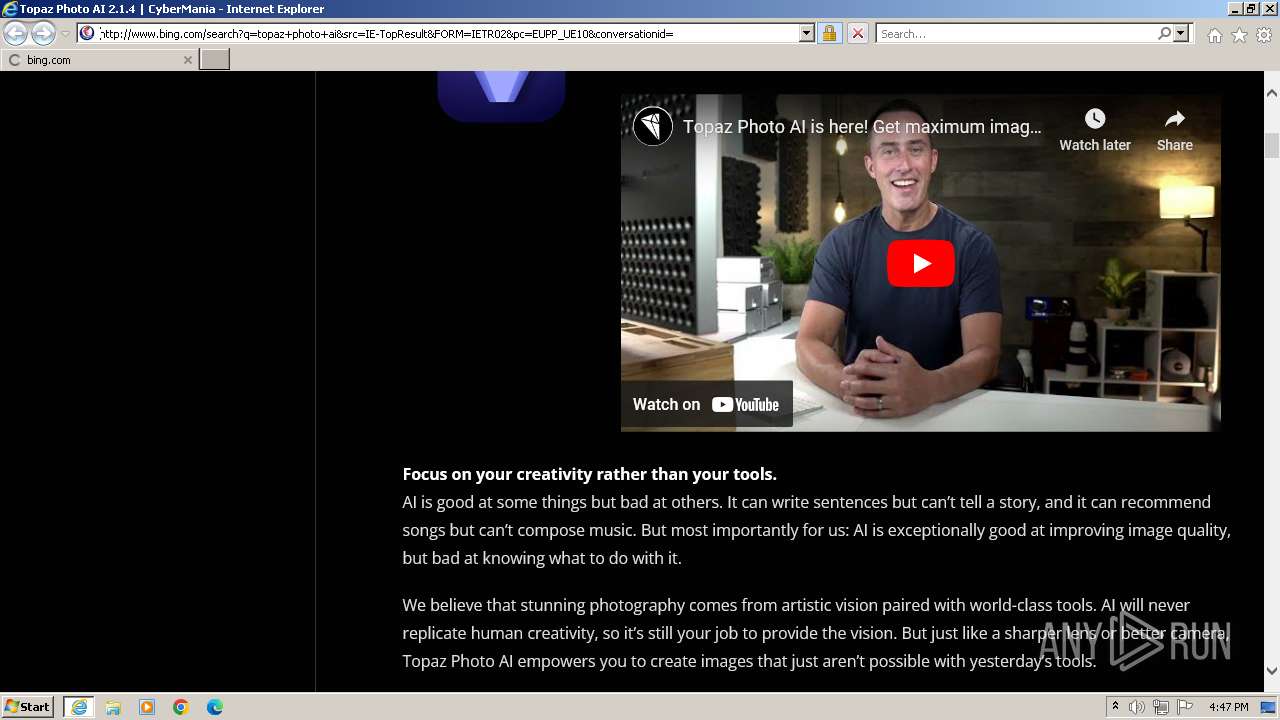Open the recent pages dropdown arrow

(x=65, y=33)
